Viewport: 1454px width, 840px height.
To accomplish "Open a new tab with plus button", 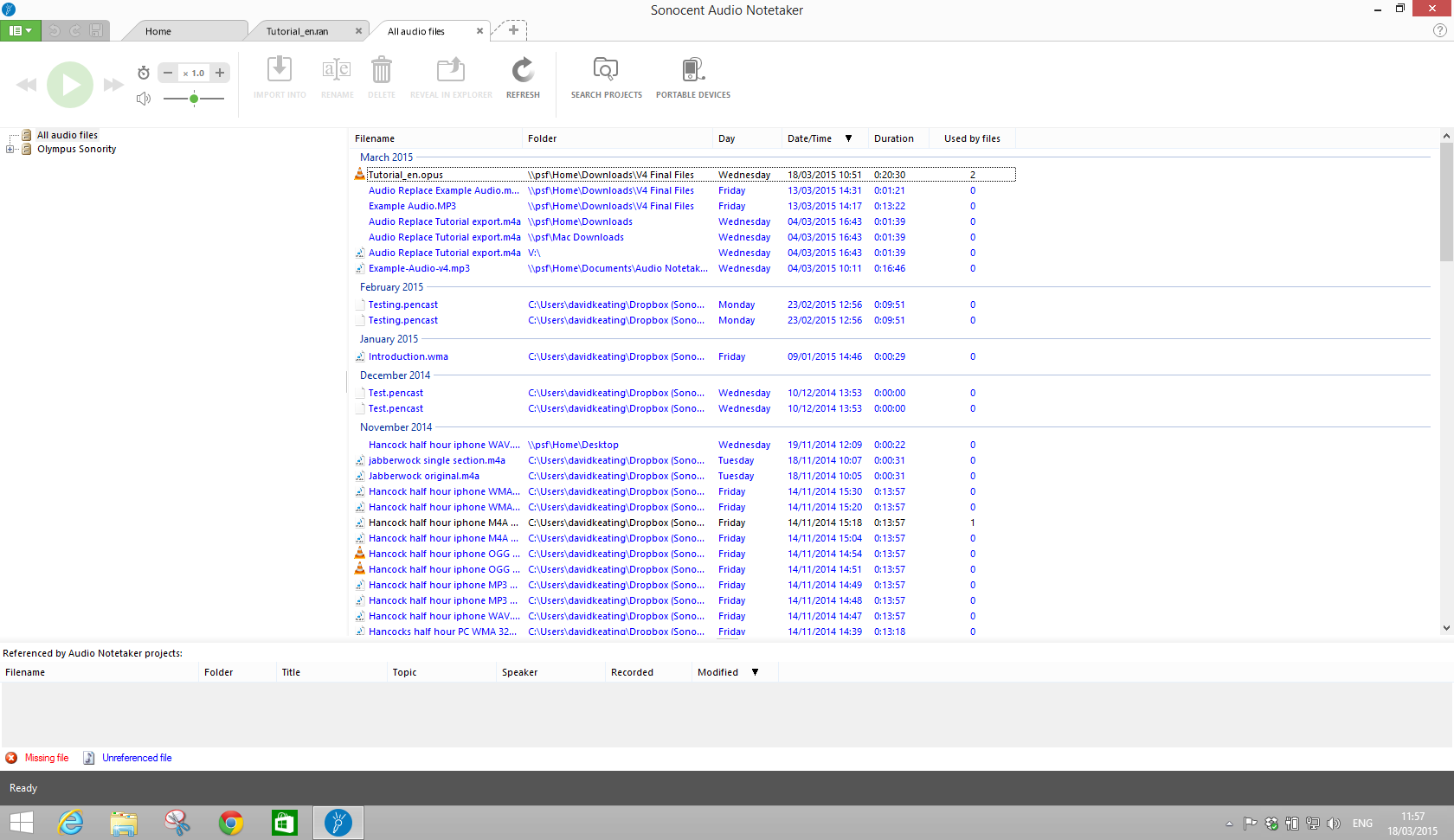I will click(513, 30).
